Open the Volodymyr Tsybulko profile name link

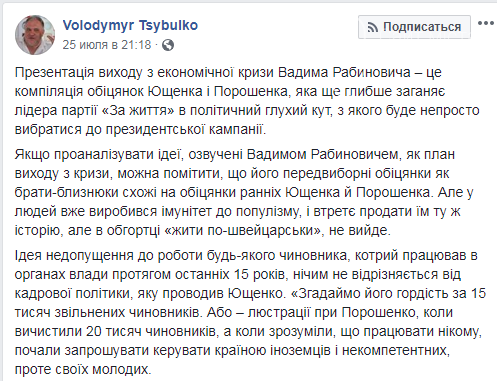coord(130,25)
